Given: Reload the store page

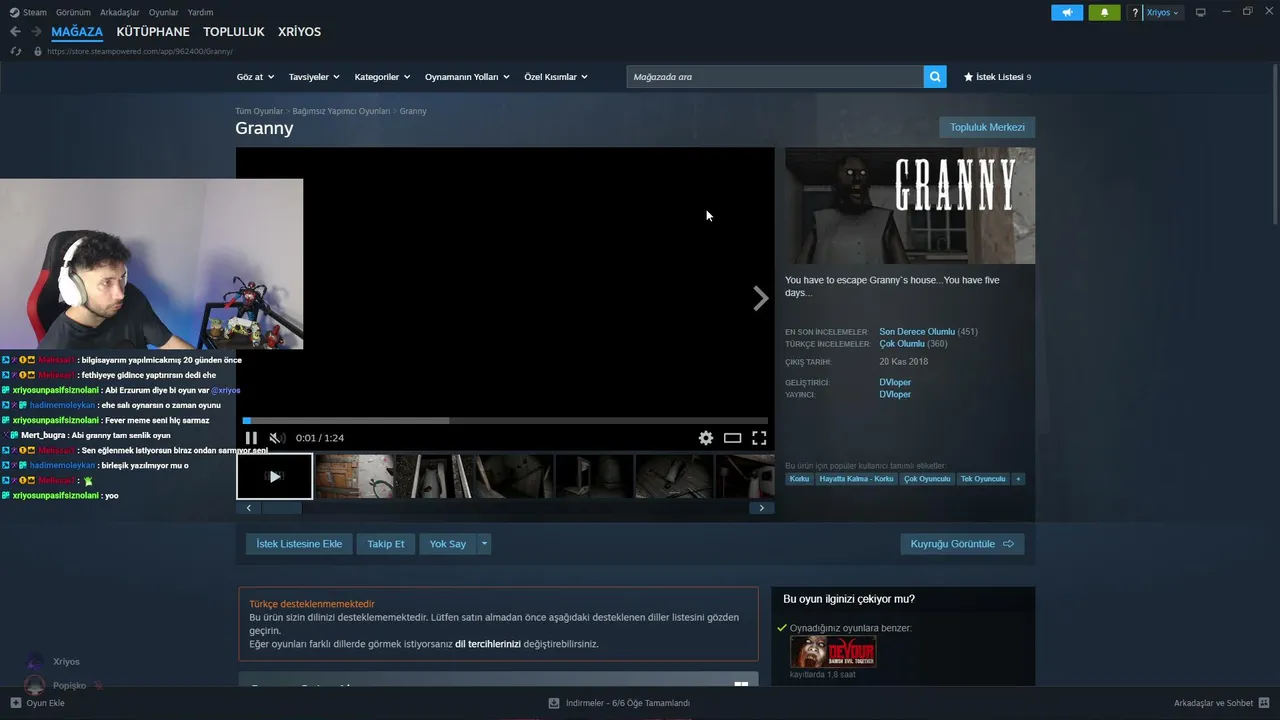Looking at the screenshot, I should click(x=16, y=51).
